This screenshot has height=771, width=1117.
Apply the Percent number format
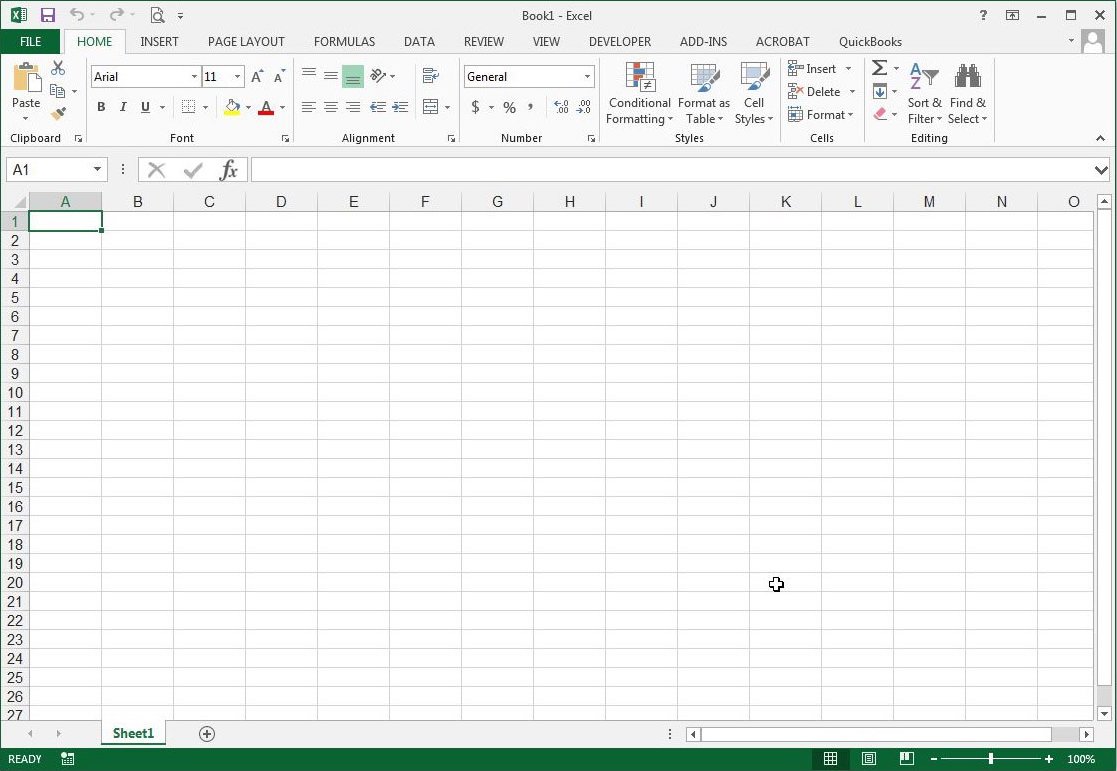(x=509, y=107)
